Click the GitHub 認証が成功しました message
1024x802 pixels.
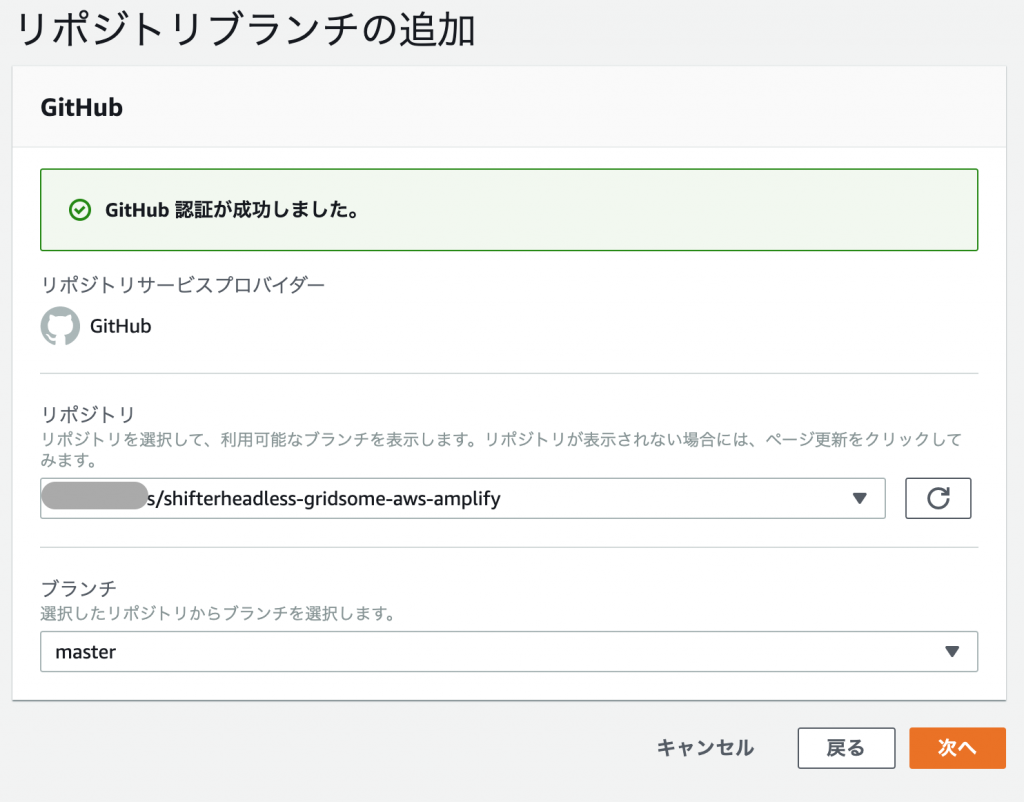coord(232,210)
